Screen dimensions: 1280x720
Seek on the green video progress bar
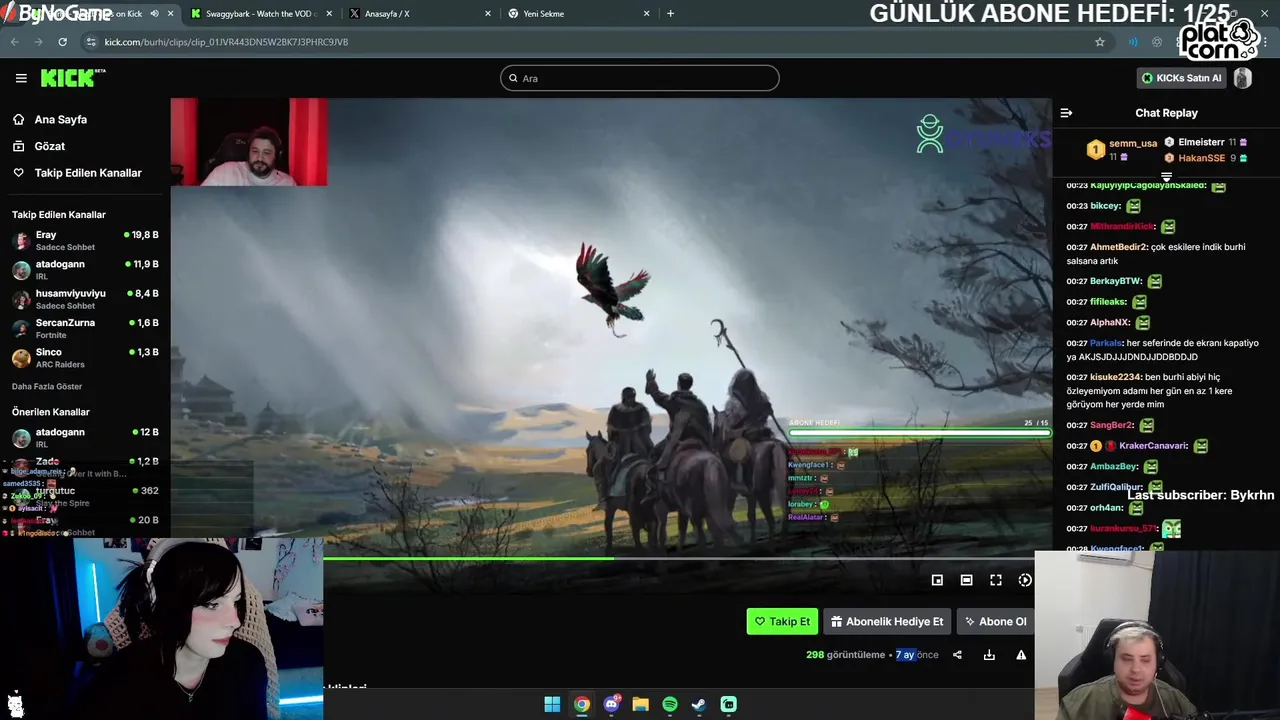[680, 558]
